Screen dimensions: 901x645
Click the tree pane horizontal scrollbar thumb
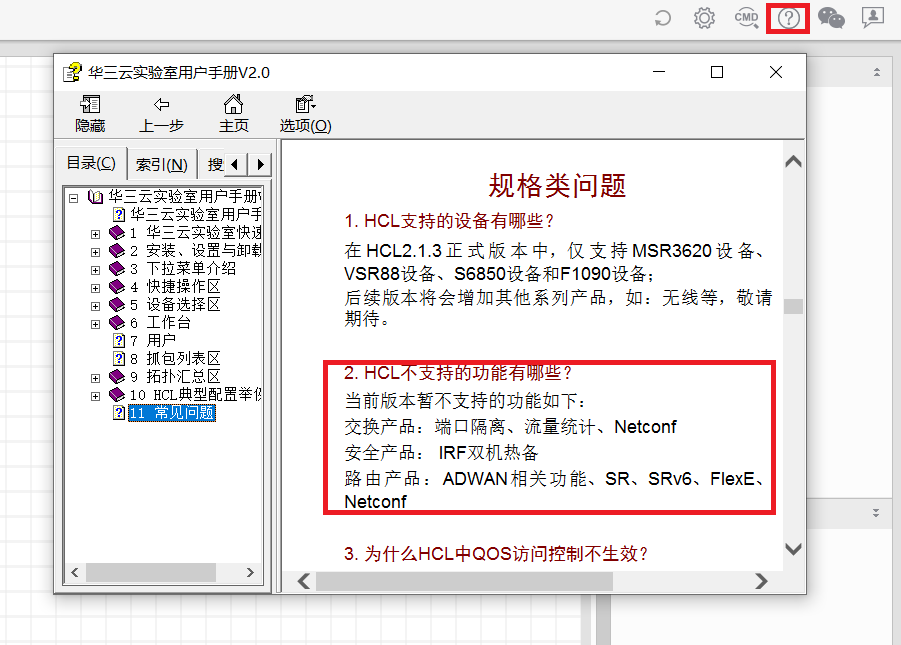(x=151, y=572)
